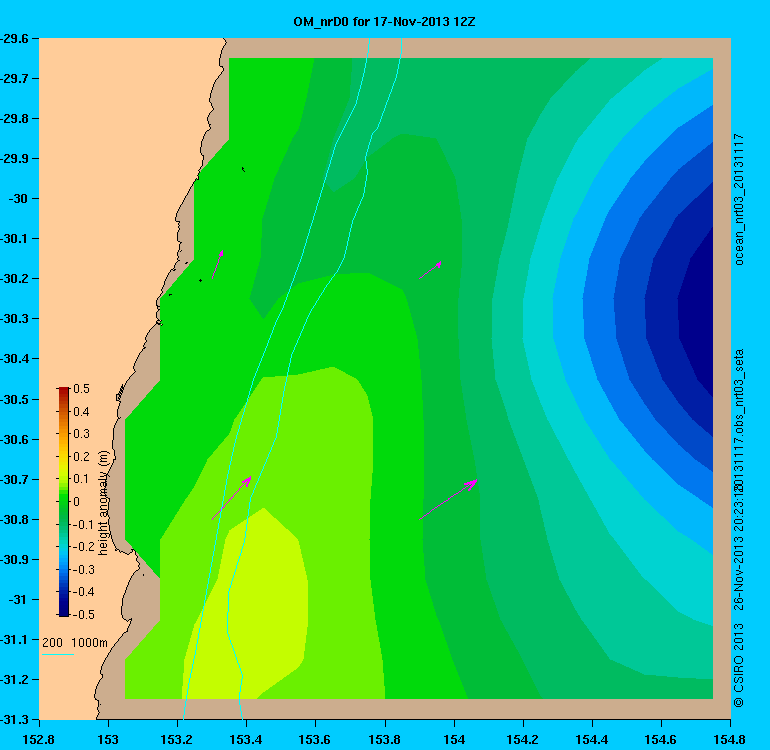Click latitude axis label -30.5
770x750 pixels.
pyautogui.click(x=14, y=399)
